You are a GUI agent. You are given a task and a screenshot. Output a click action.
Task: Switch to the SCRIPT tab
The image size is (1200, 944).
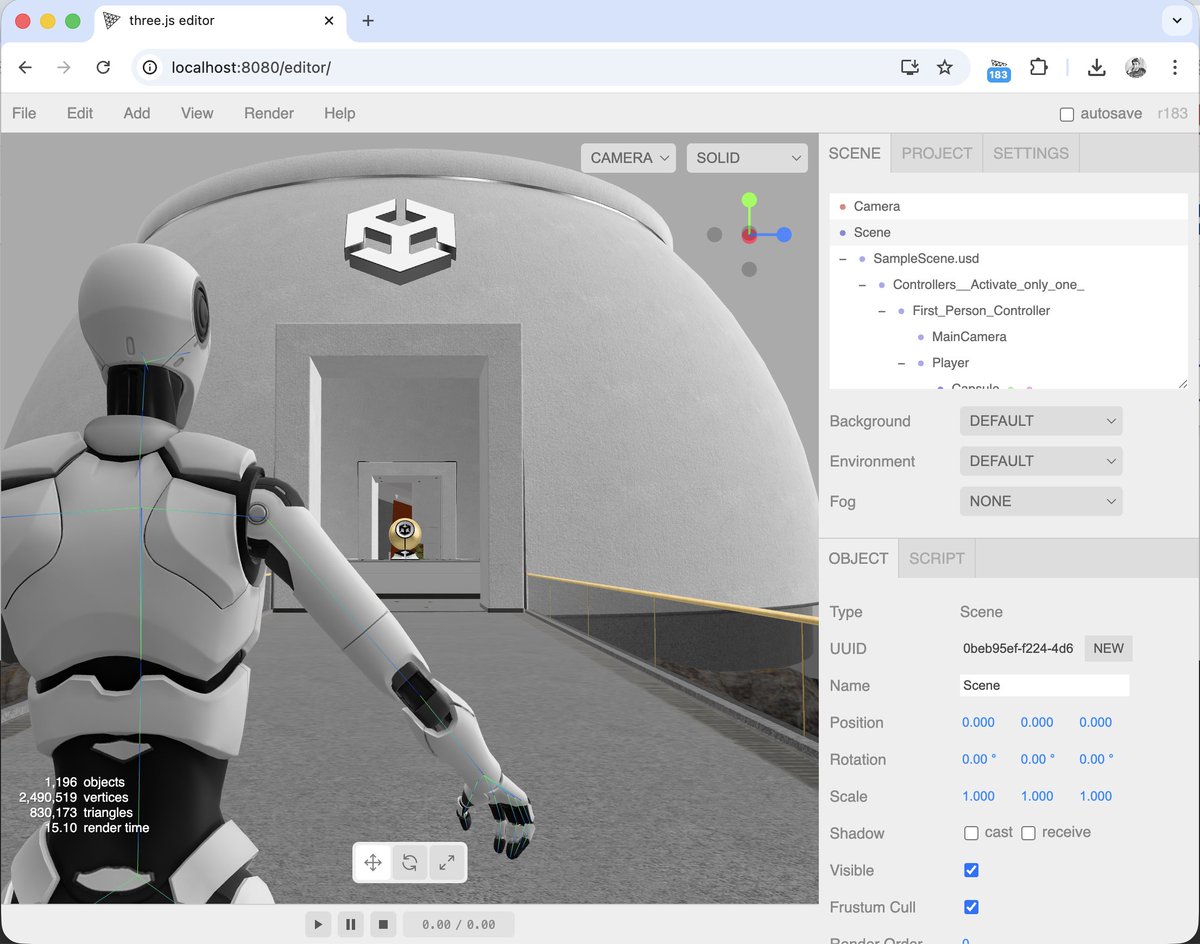click(x=937, y=558)
